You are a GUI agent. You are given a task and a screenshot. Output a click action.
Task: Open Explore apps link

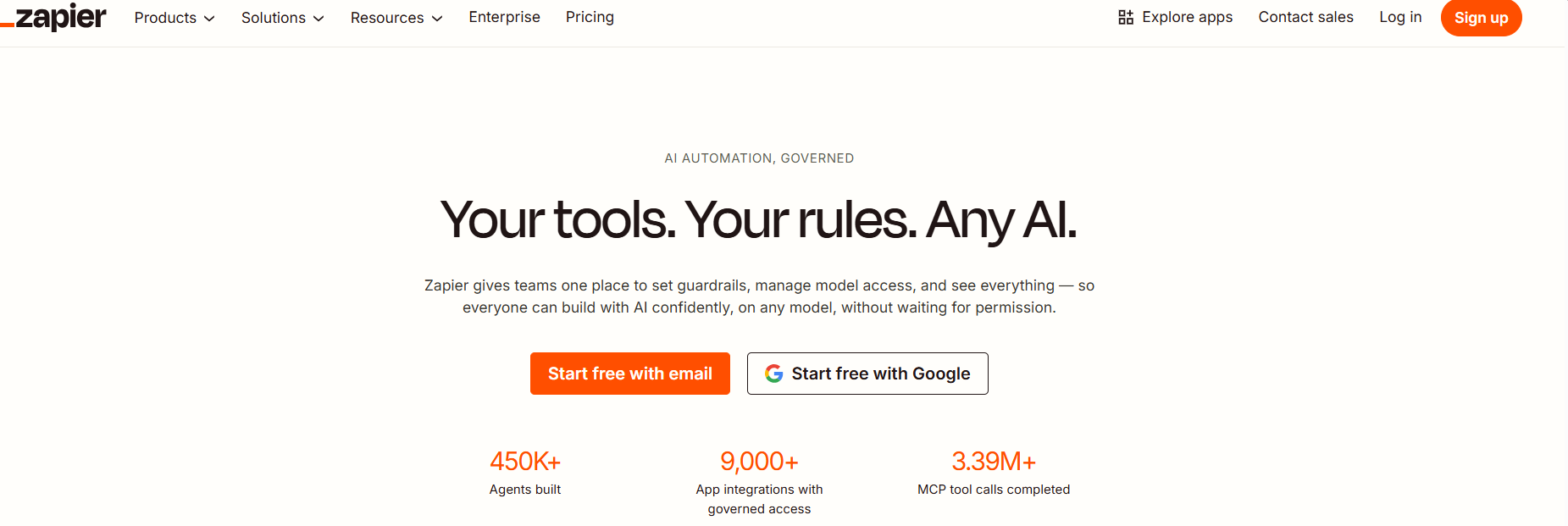(1187, 17)
